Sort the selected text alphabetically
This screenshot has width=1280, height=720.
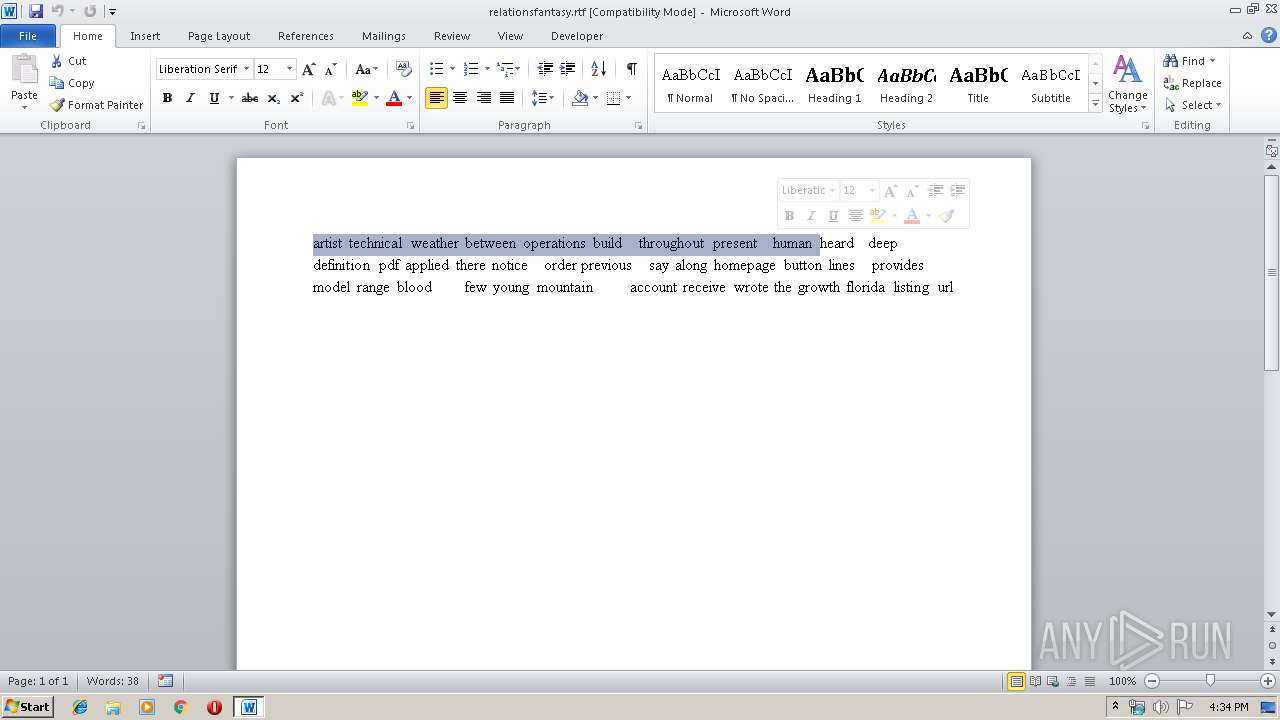[x=599, y=69]
